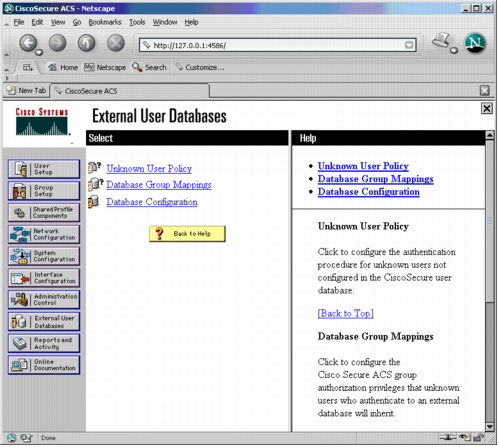This screenshot has width=499, height=447.
Task: Select the CiscoSecure ACS tab
Action: 130,91
